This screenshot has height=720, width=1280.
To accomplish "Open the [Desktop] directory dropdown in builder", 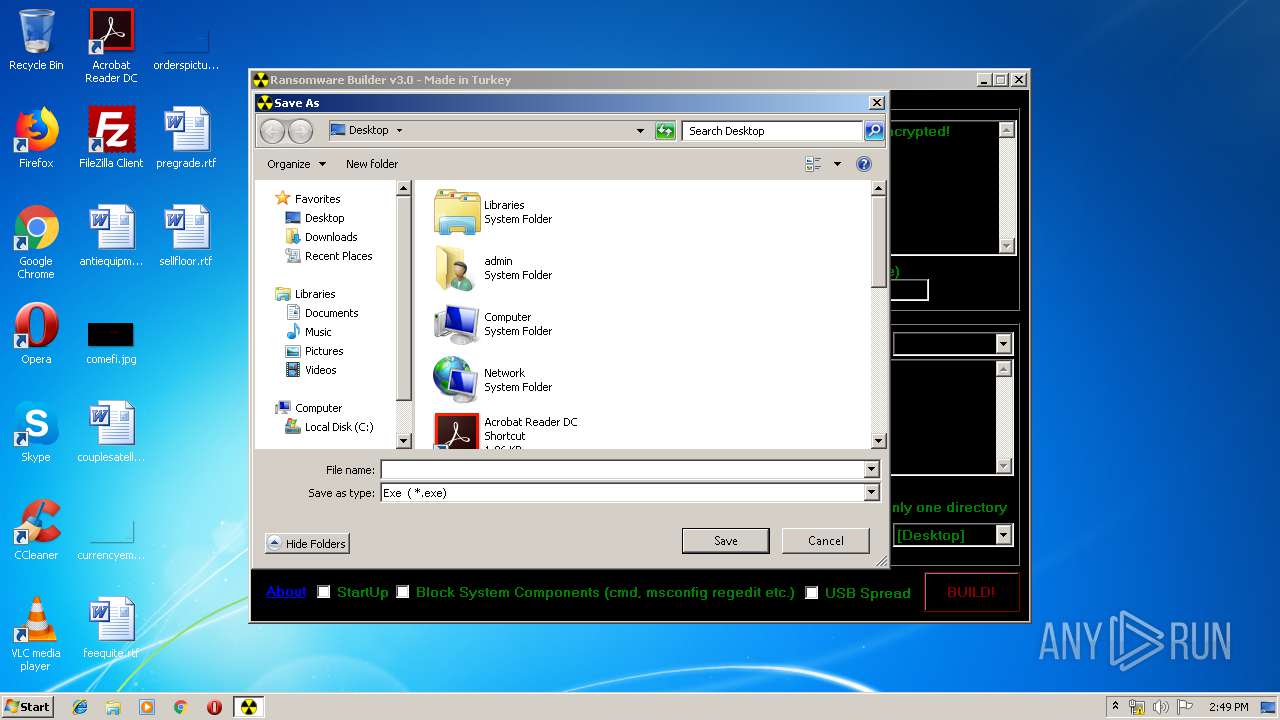I will (1004, 535).
